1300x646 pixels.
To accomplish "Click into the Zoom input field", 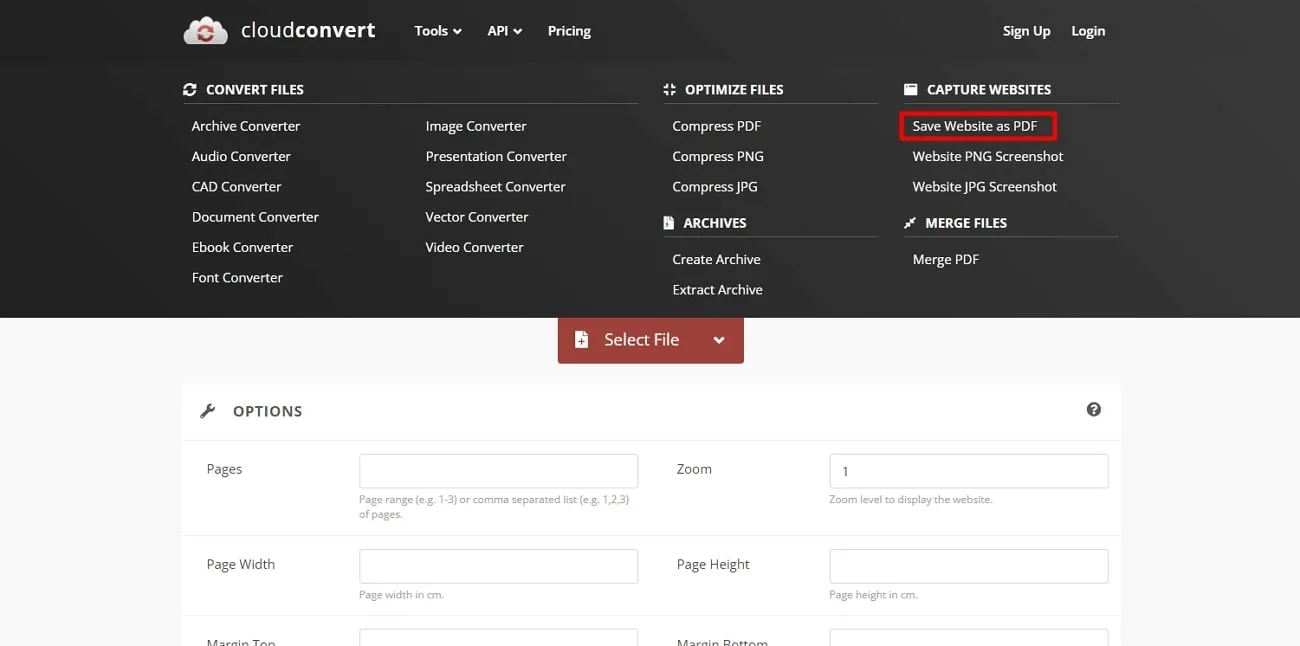I will pos(968,471).
